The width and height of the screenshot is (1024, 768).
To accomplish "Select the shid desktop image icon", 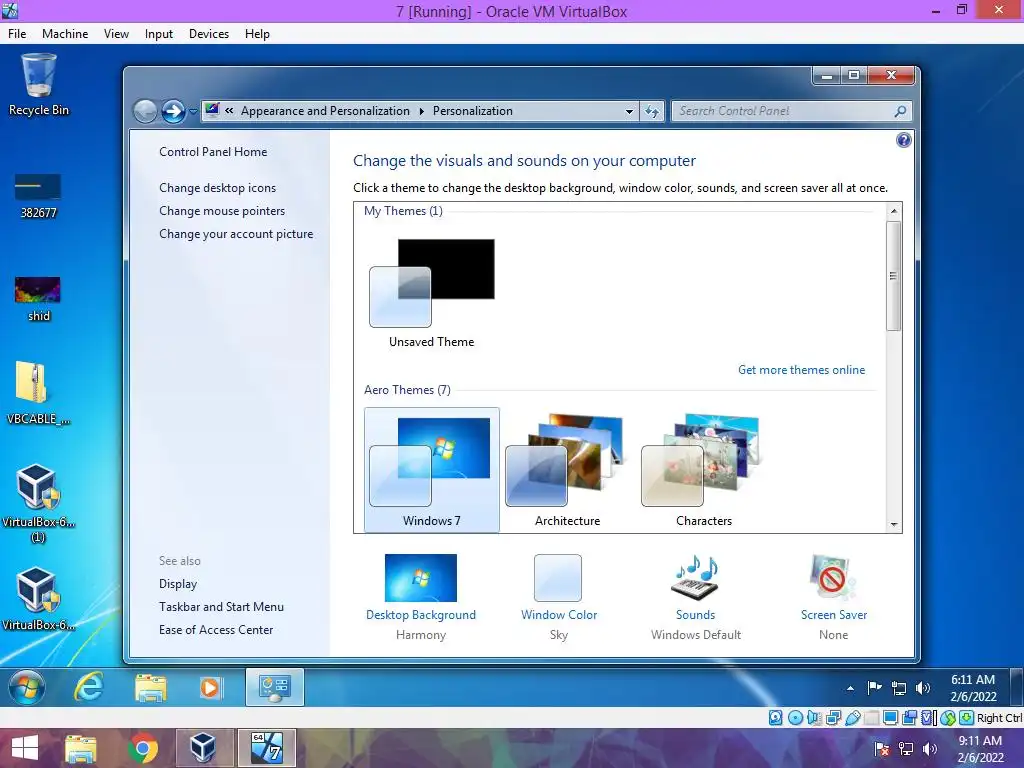I will pyautogui.click(x=38, y=298).
